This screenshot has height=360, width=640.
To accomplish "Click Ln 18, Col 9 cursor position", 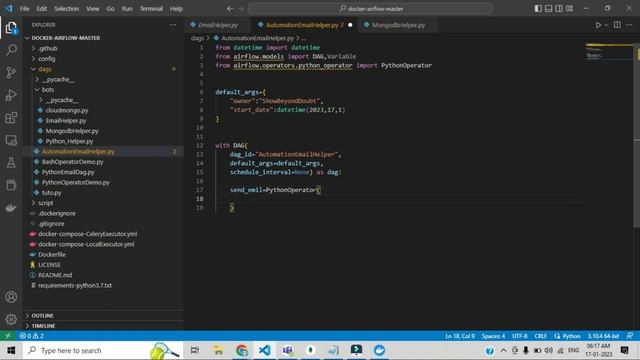I will (x=460, y=336).
